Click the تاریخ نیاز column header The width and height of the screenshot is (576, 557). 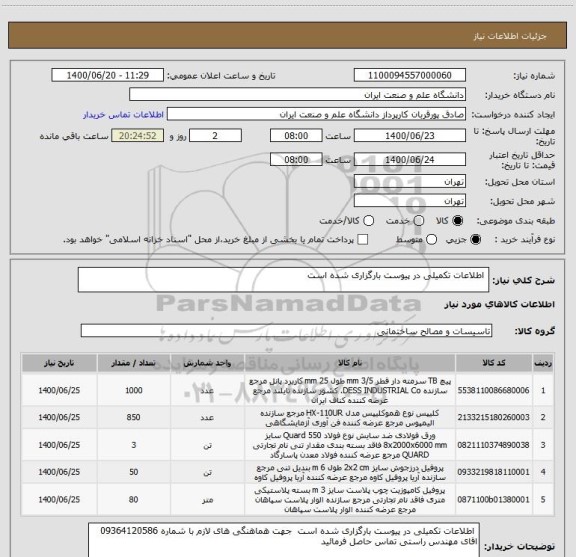coord(59,363)
